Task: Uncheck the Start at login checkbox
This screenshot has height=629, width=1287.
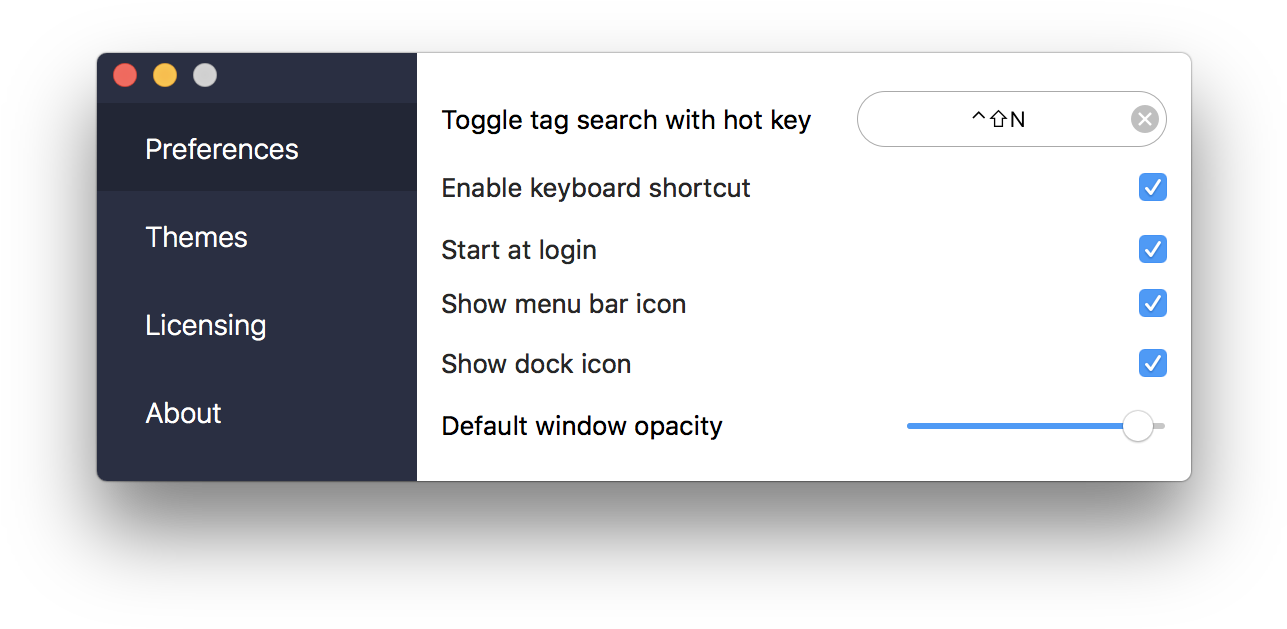Action: 1153,249
